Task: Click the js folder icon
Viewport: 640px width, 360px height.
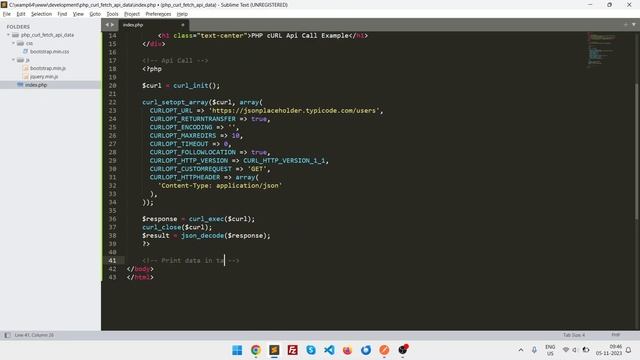Action: pyautogui.click(x=20, y=60)
